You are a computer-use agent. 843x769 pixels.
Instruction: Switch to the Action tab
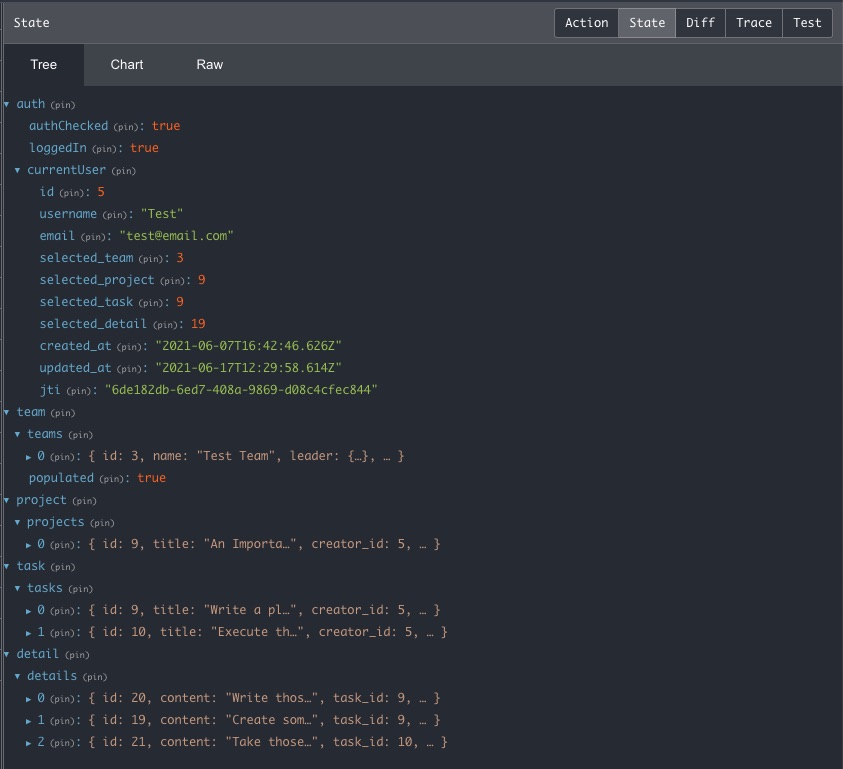point(586,22)
